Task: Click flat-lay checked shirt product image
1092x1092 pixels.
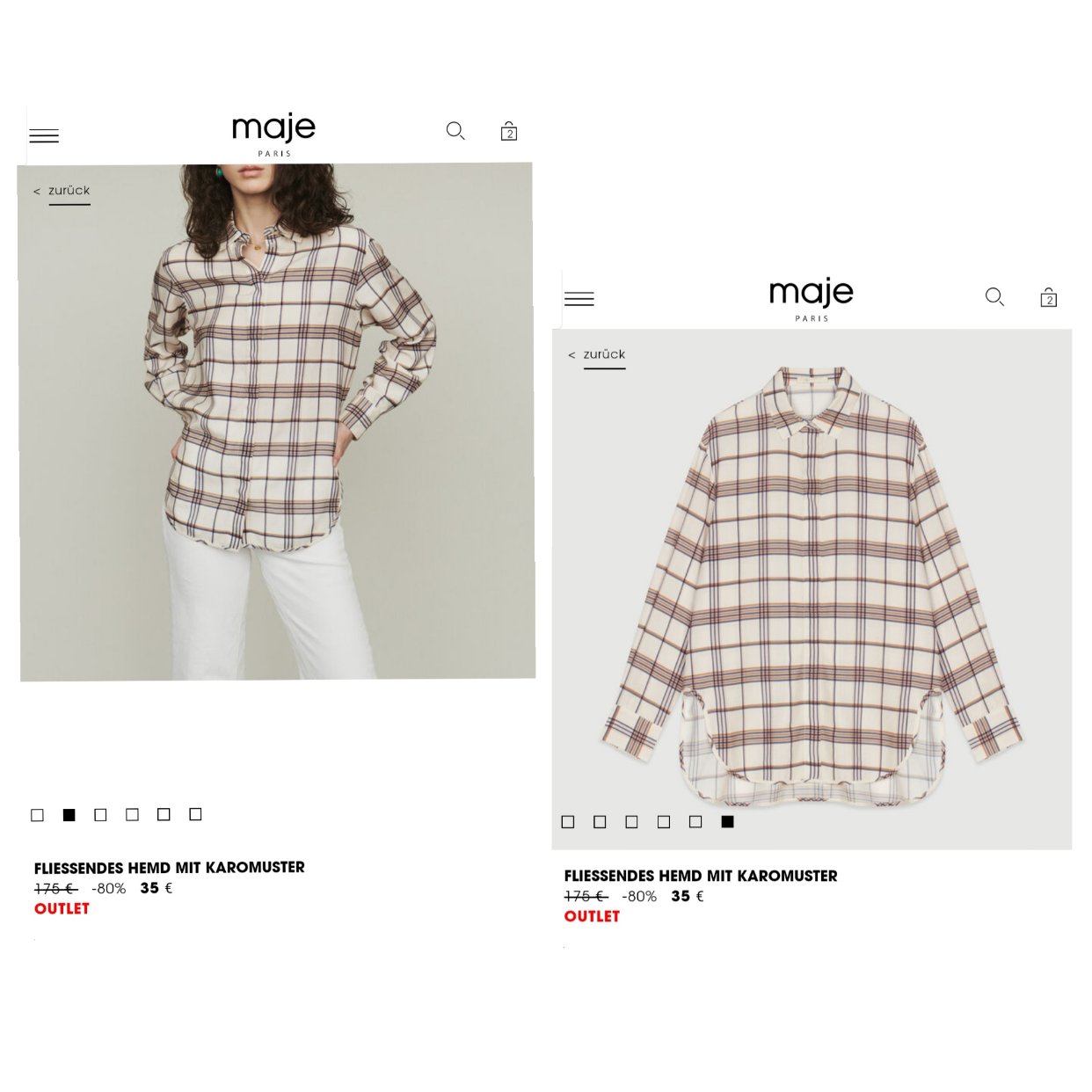Action: pos(812,571)
